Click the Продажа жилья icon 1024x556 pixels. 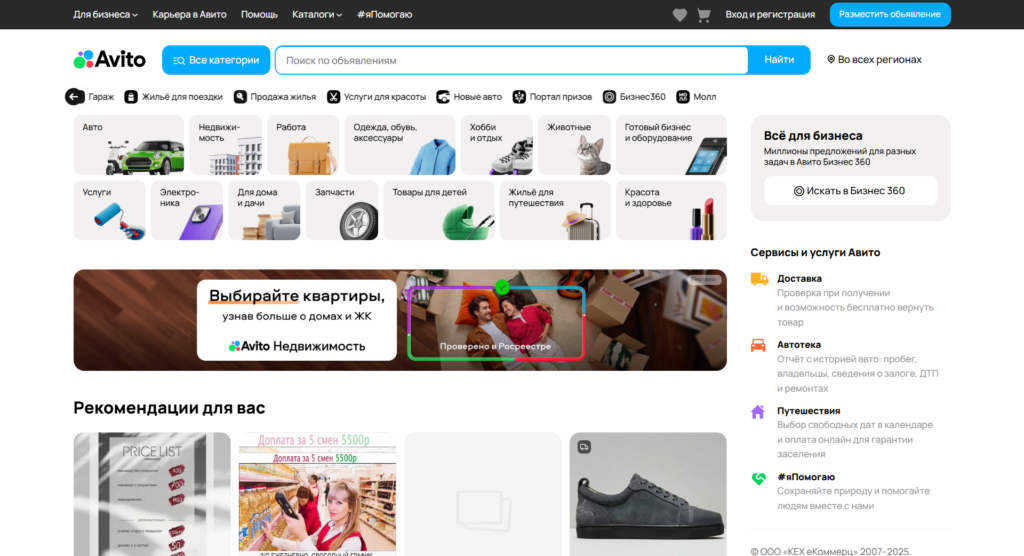tap(240, 97)
